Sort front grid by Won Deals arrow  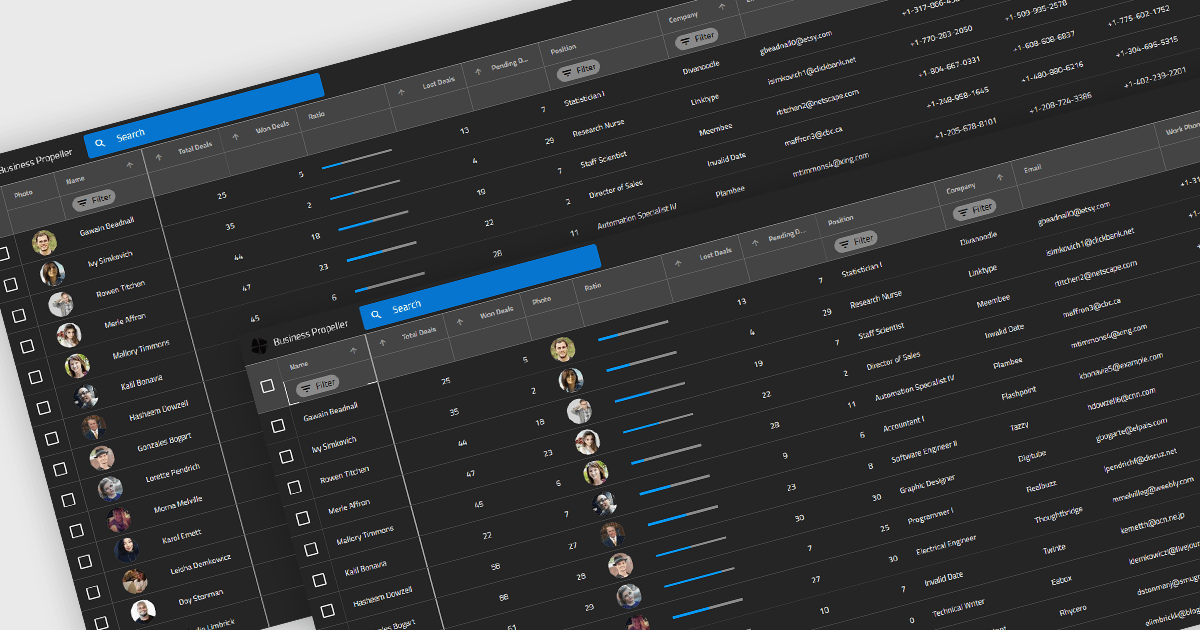(x=460, y=321)
